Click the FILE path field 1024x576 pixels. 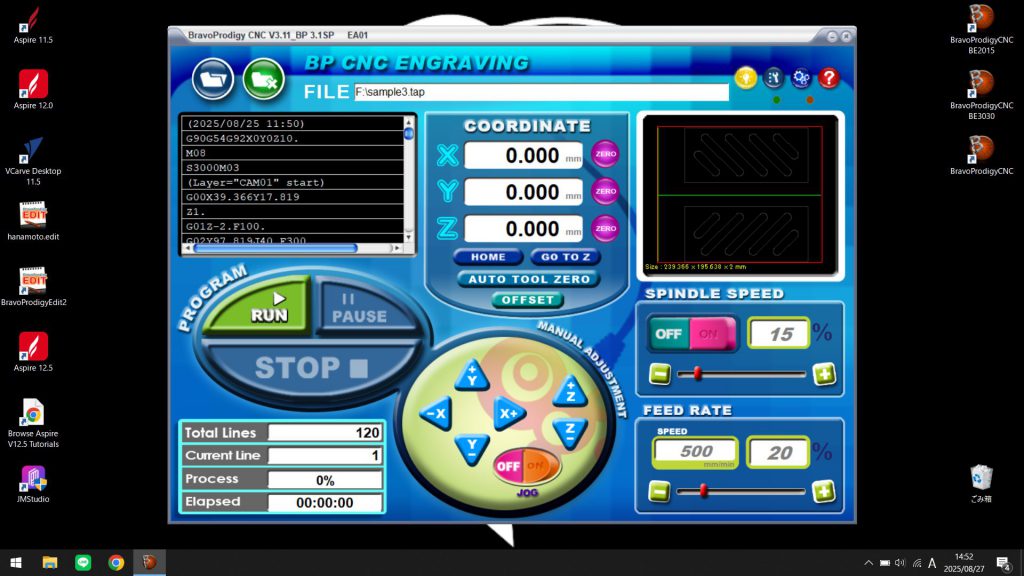[541, 92]
